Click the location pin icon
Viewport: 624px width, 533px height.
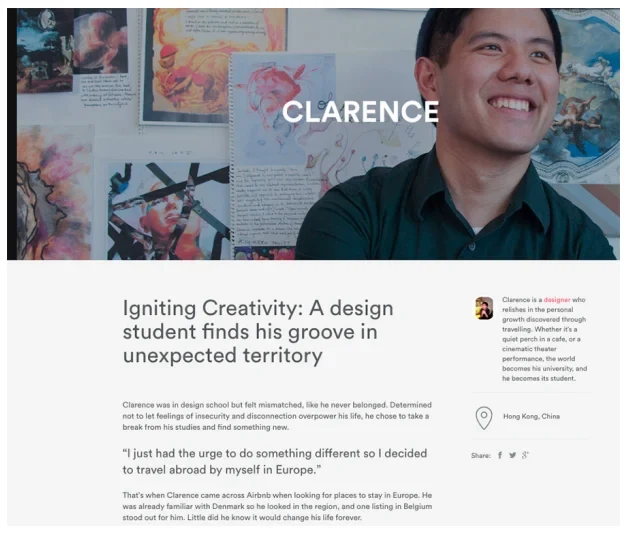pyautogui.click(x=484, y=418)
